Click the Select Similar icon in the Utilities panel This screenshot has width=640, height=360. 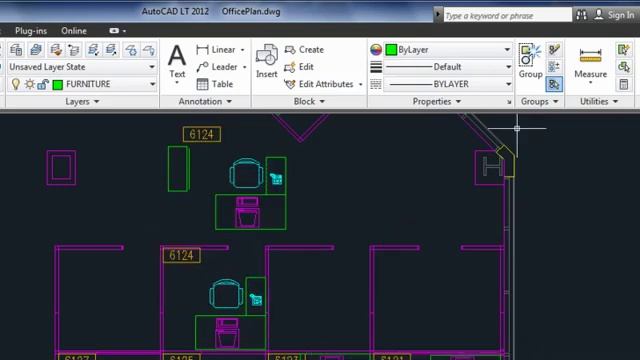tap(623, 67)
